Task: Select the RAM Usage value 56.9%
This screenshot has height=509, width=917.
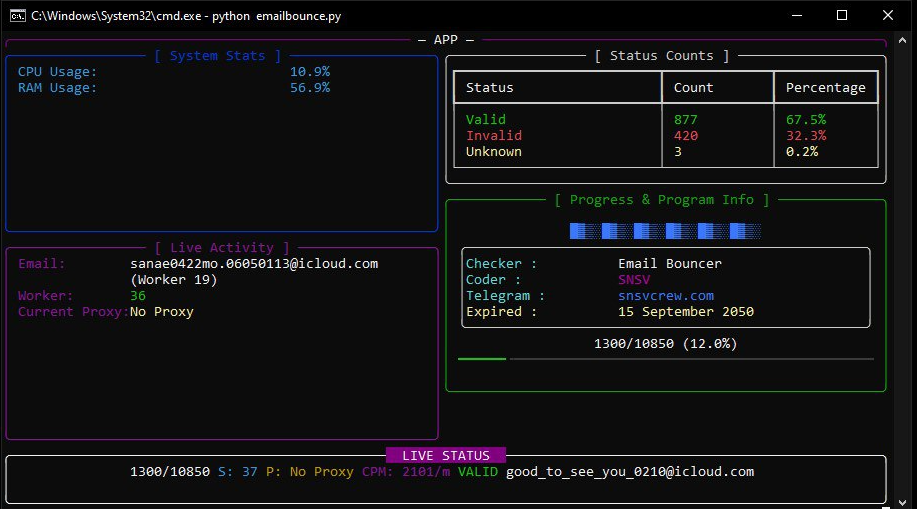Action: [310, 88]
